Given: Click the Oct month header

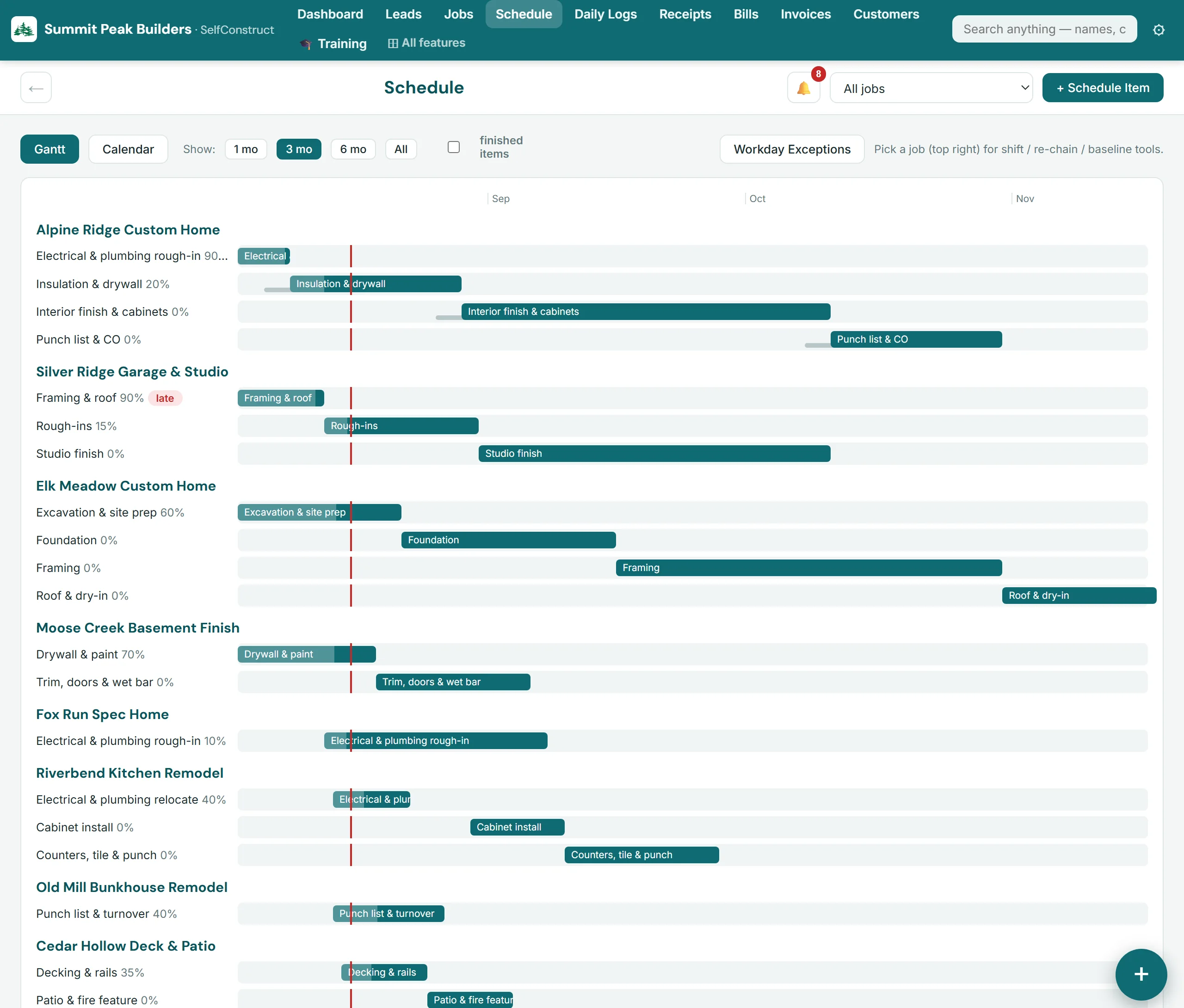Looking at the screenshot, I should pos(757,199).
